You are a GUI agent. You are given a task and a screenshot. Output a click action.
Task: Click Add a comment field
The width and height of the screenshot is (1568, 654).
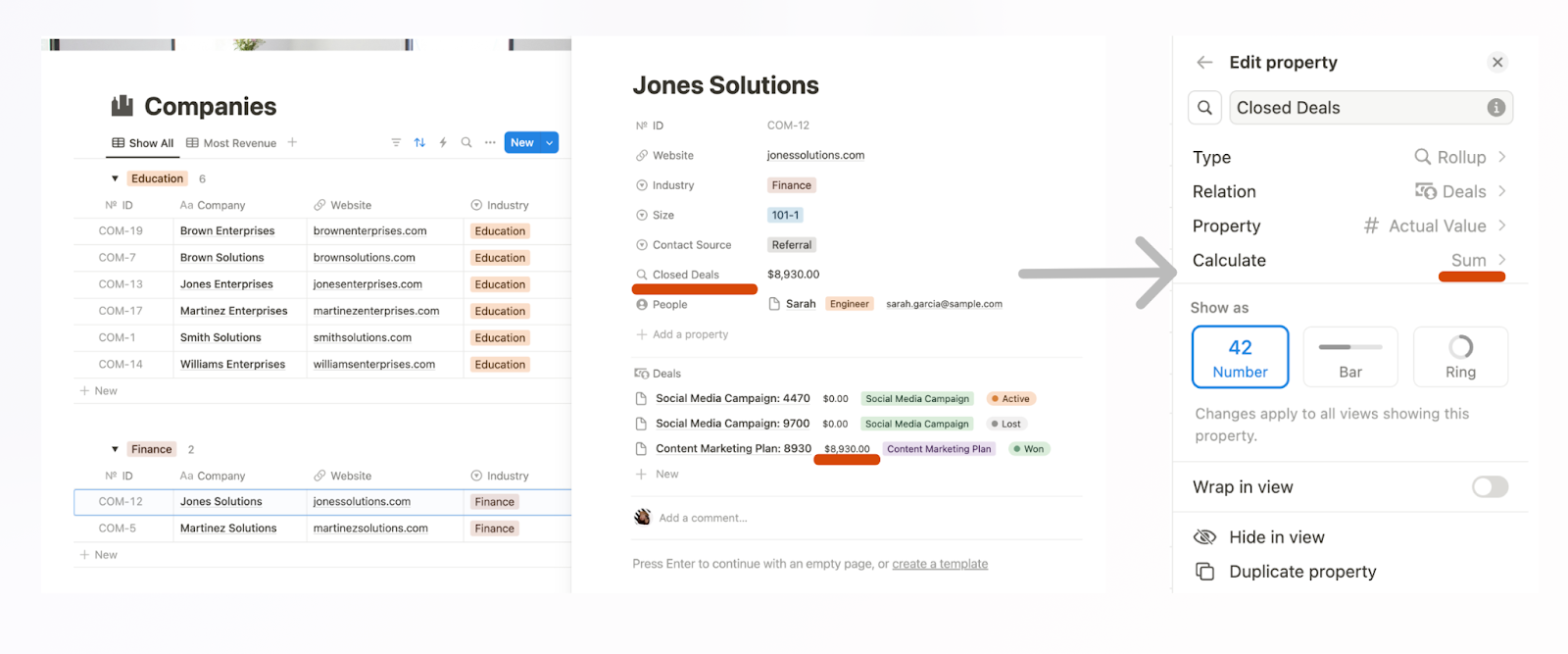pyautogui.click(x=703, y=518)
